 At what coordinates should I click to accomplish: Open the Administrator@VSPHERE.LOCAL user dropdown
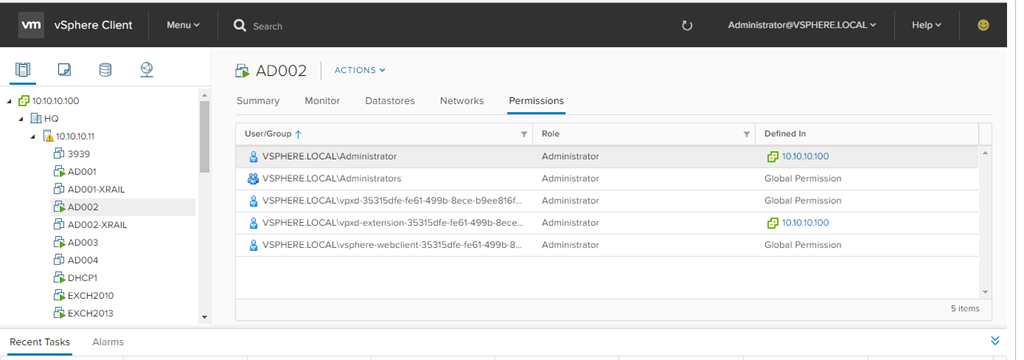point(802,25)
